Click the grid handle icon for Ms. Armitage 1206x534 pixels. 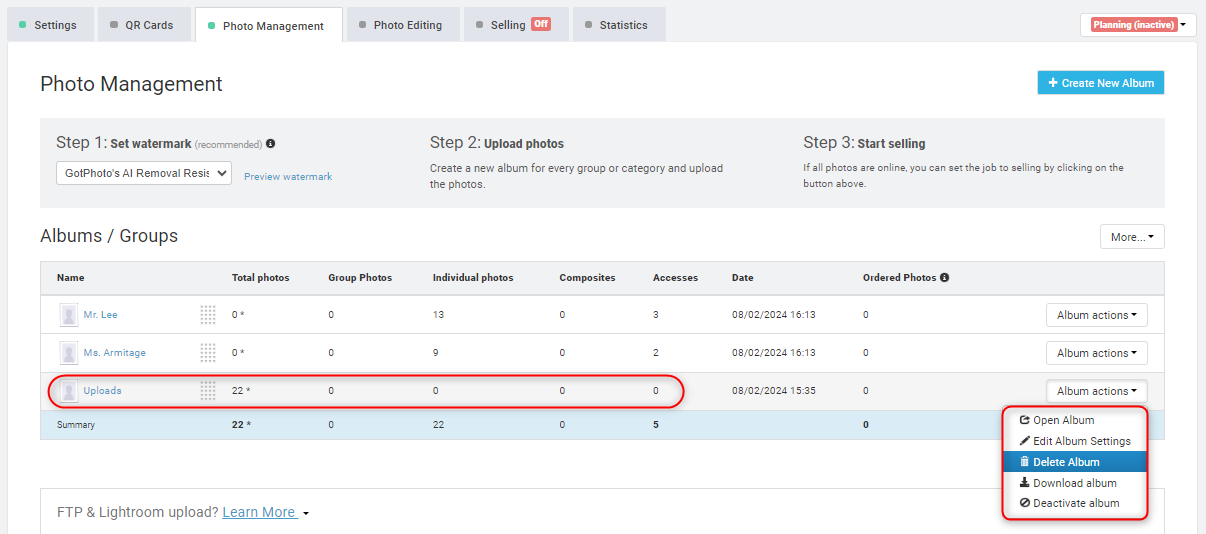[208, 353]
